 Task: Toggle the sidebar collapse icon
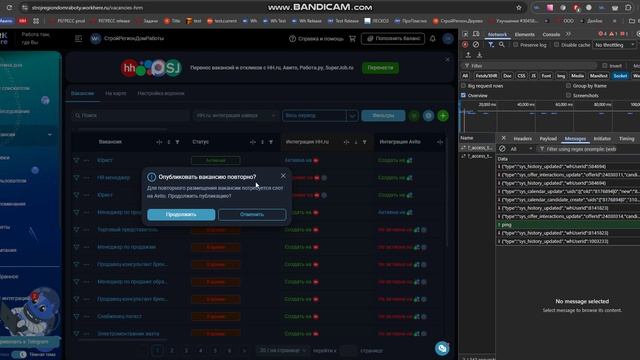(x=78, y=38)
